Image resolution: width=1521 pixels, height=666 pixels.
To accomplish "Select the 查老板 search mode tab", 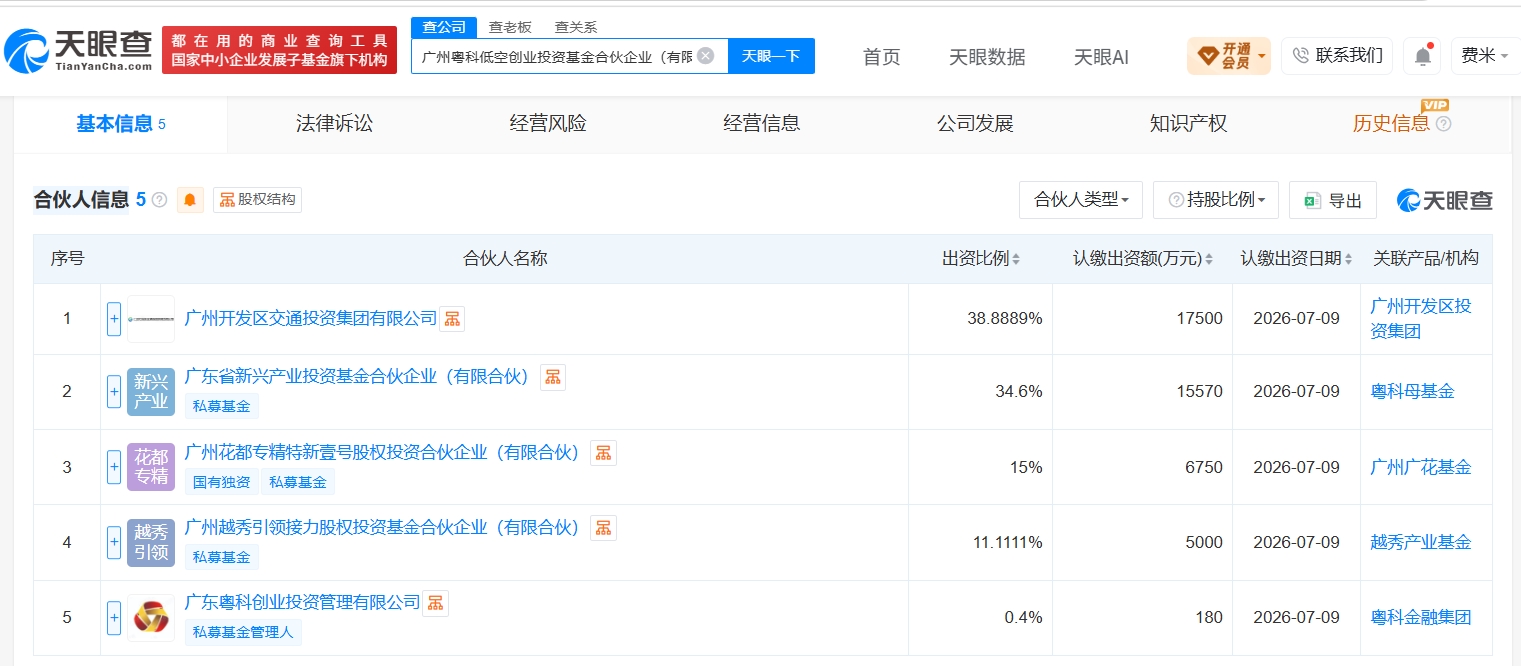I will pyautogui.click(x=510, y=27).
